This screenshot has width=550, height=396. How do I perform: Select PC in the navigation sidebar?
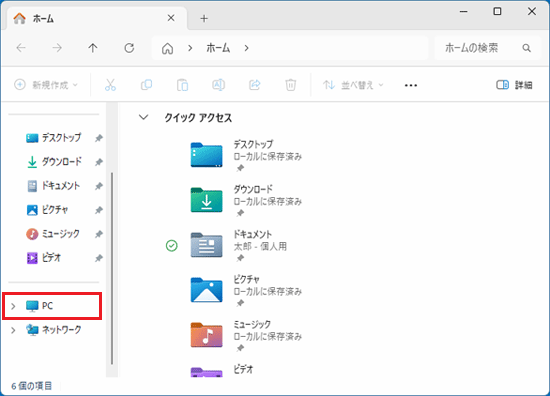(52, 306)
